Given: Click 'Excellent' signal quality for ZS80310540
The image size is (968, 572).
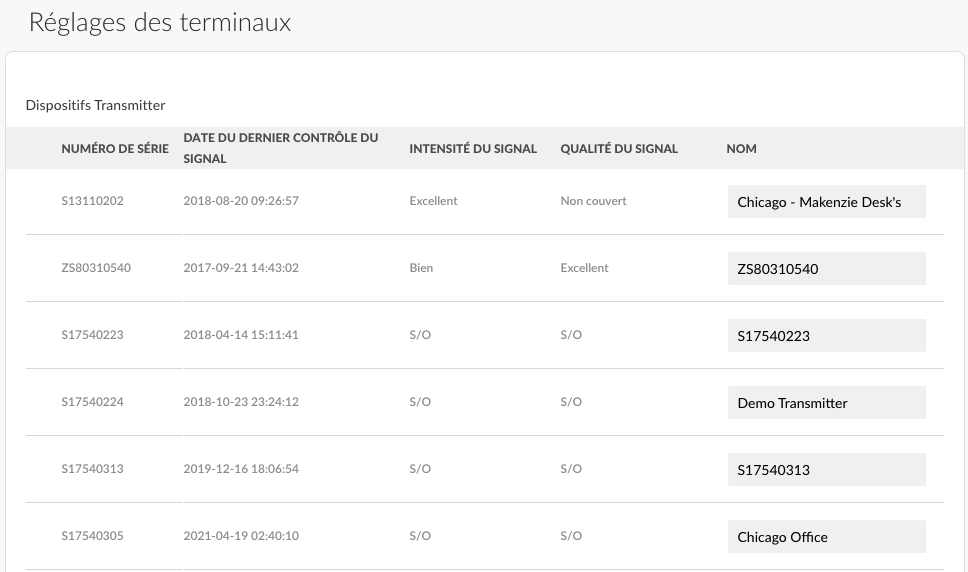Looking at the screenshot, I should point(585,268).
